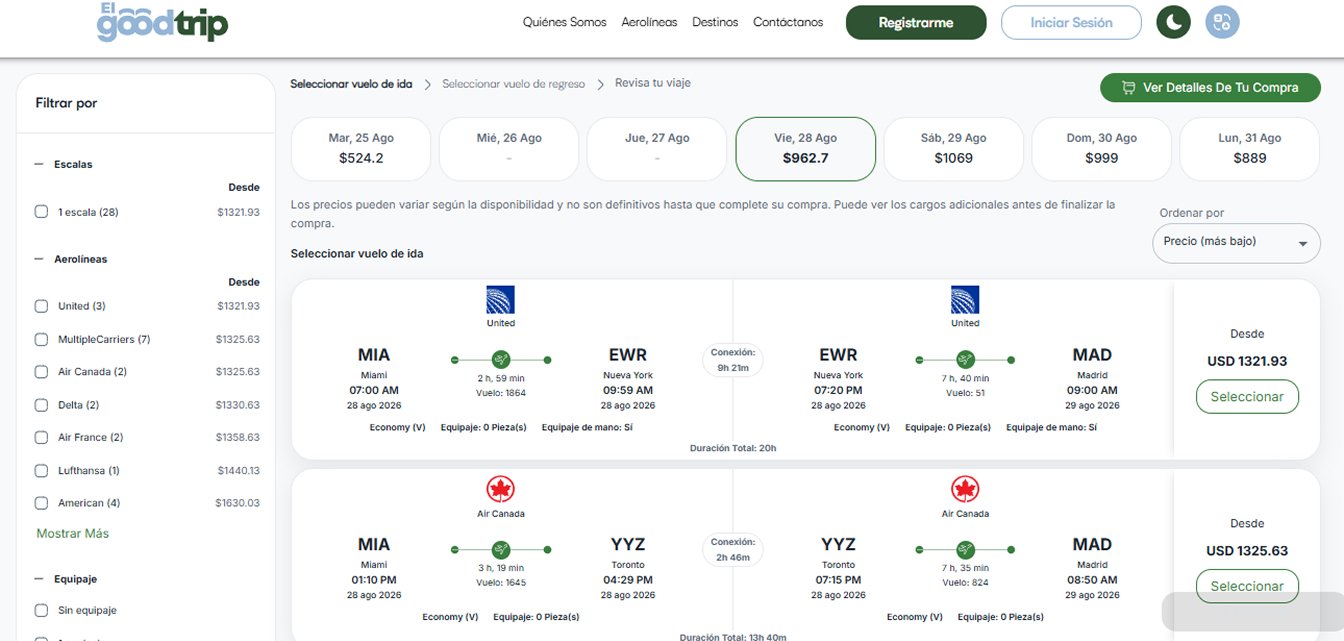This screenshot has height=641, width=1344.
Task: Check the American (4) airline filter
Action: pyautogui.click(x=41, y=503)
